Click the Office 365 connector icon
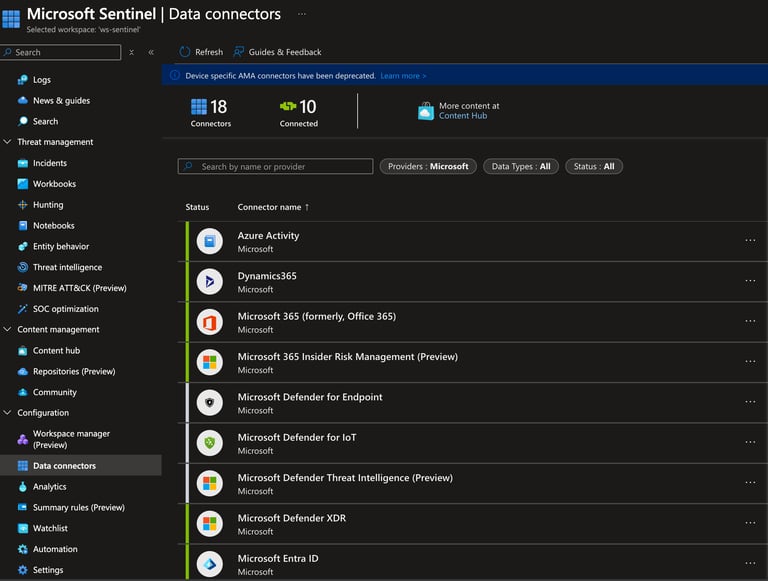This screenshot has width=768, height=581. (210, 322)
